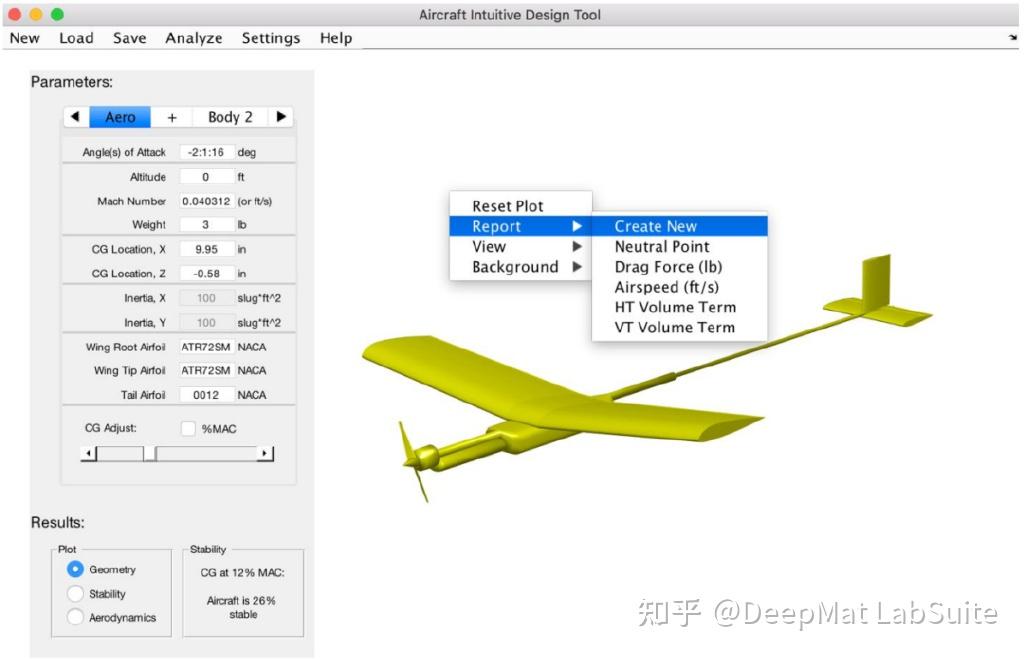Screen dimensions: 1024x660
Task: Click the Background submenu arrow
Action: (x=579, y=266)
